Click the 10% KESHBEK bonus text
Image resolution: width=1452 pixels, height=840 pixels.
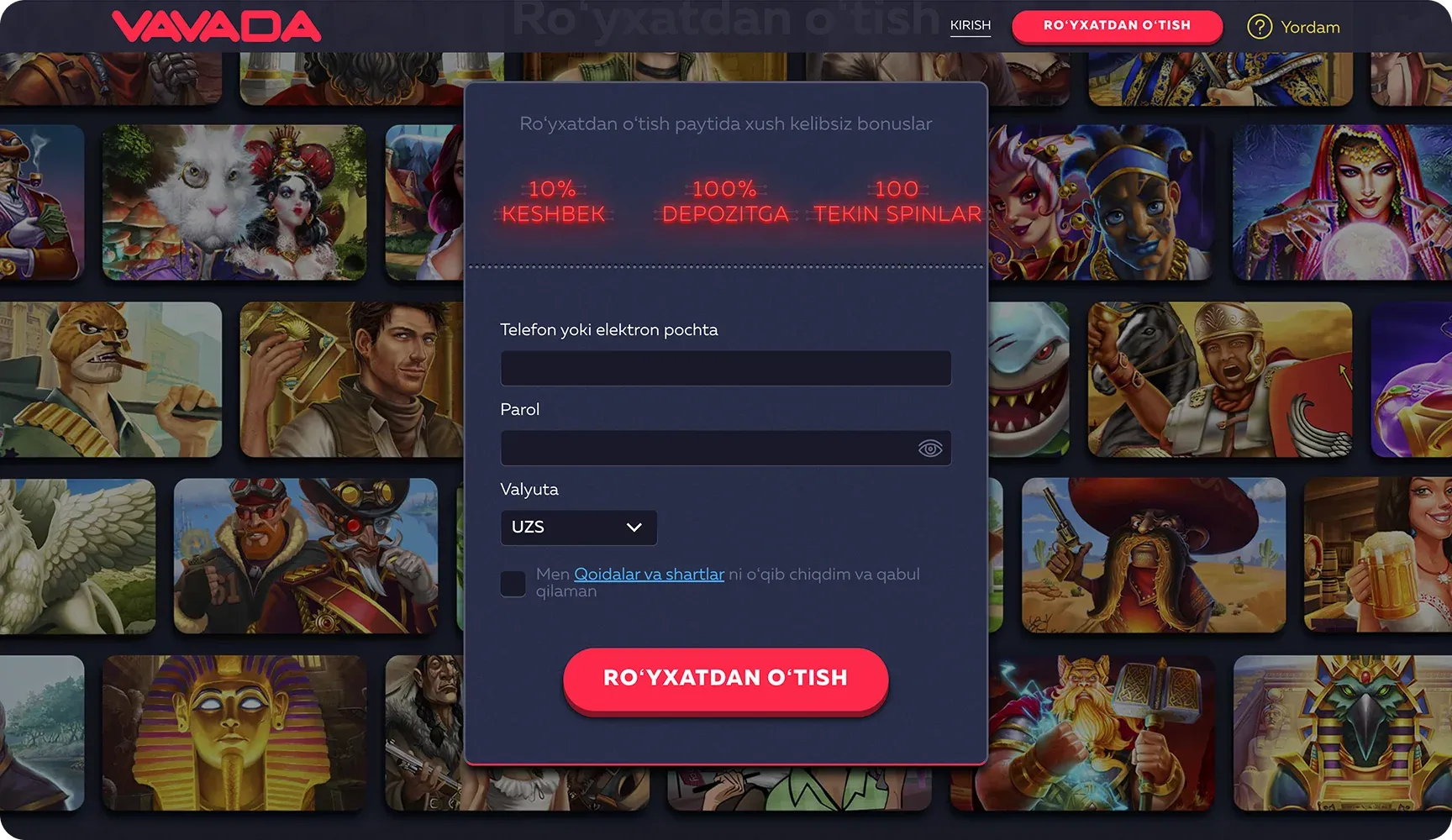553,202
